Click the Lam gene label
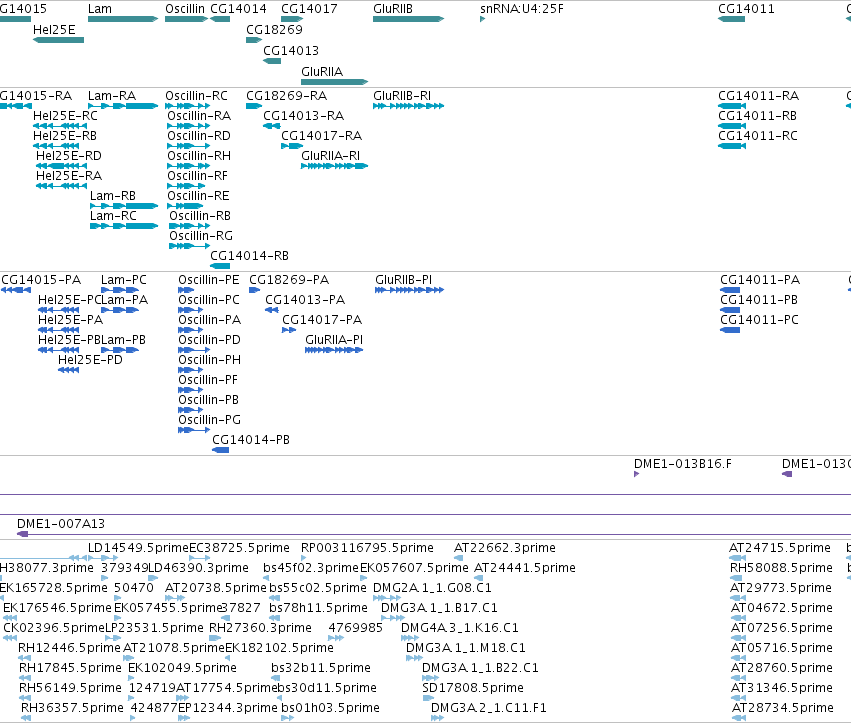Viewport: 851px width, 723px height. click(x=100, y=9)
